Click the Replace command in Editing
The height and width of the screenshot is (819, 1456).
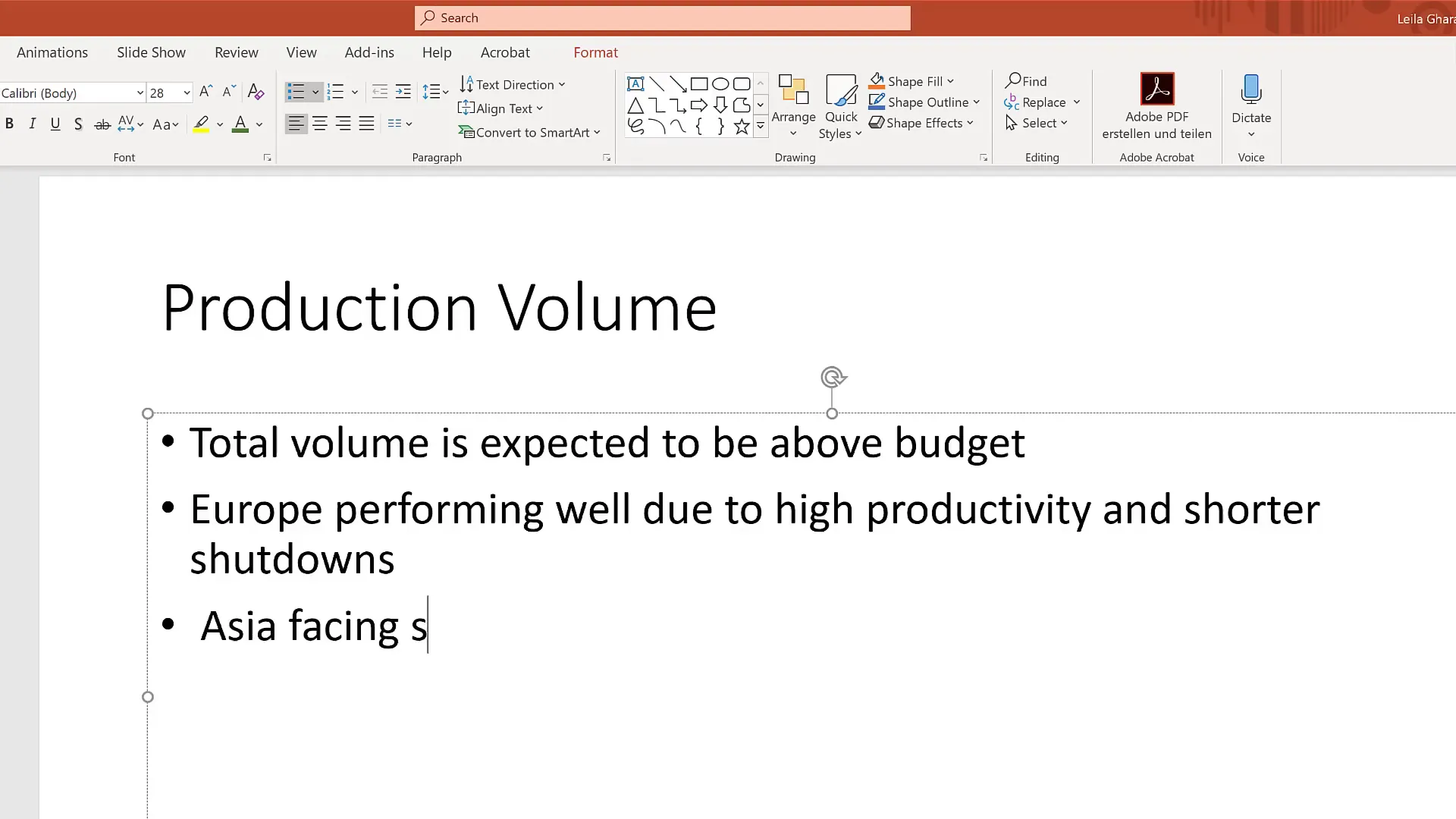click(x=1043, y=102)
